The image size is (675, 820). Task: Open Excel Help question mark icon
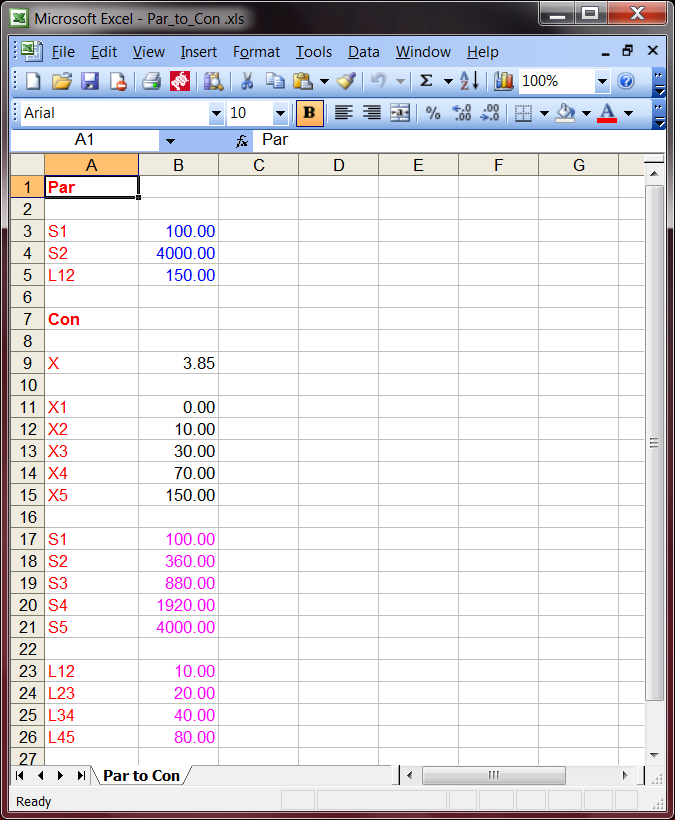coord(626,81)
